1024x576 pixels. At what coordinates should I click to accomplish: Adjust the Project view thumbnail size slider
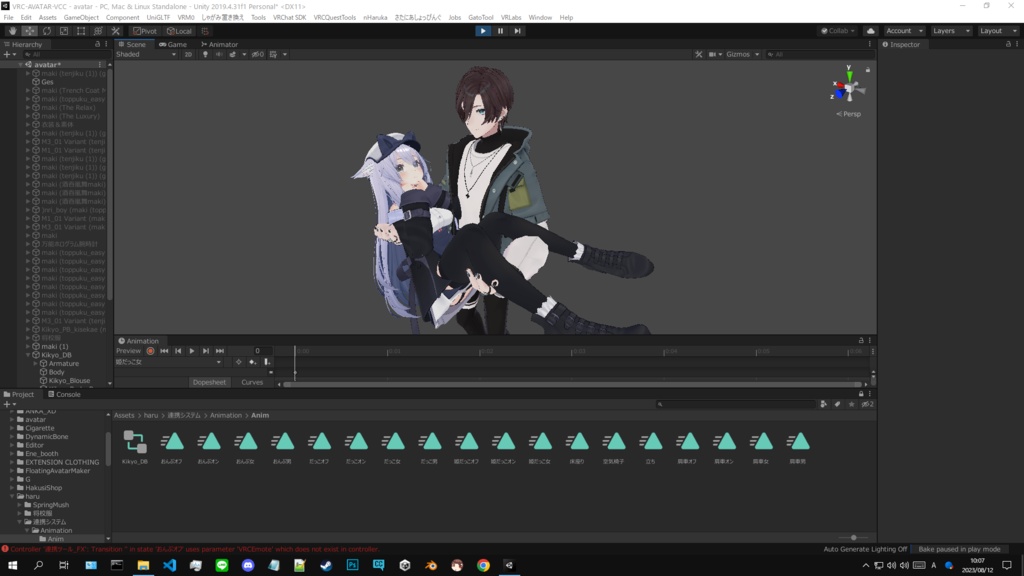(x=855, y=537)
